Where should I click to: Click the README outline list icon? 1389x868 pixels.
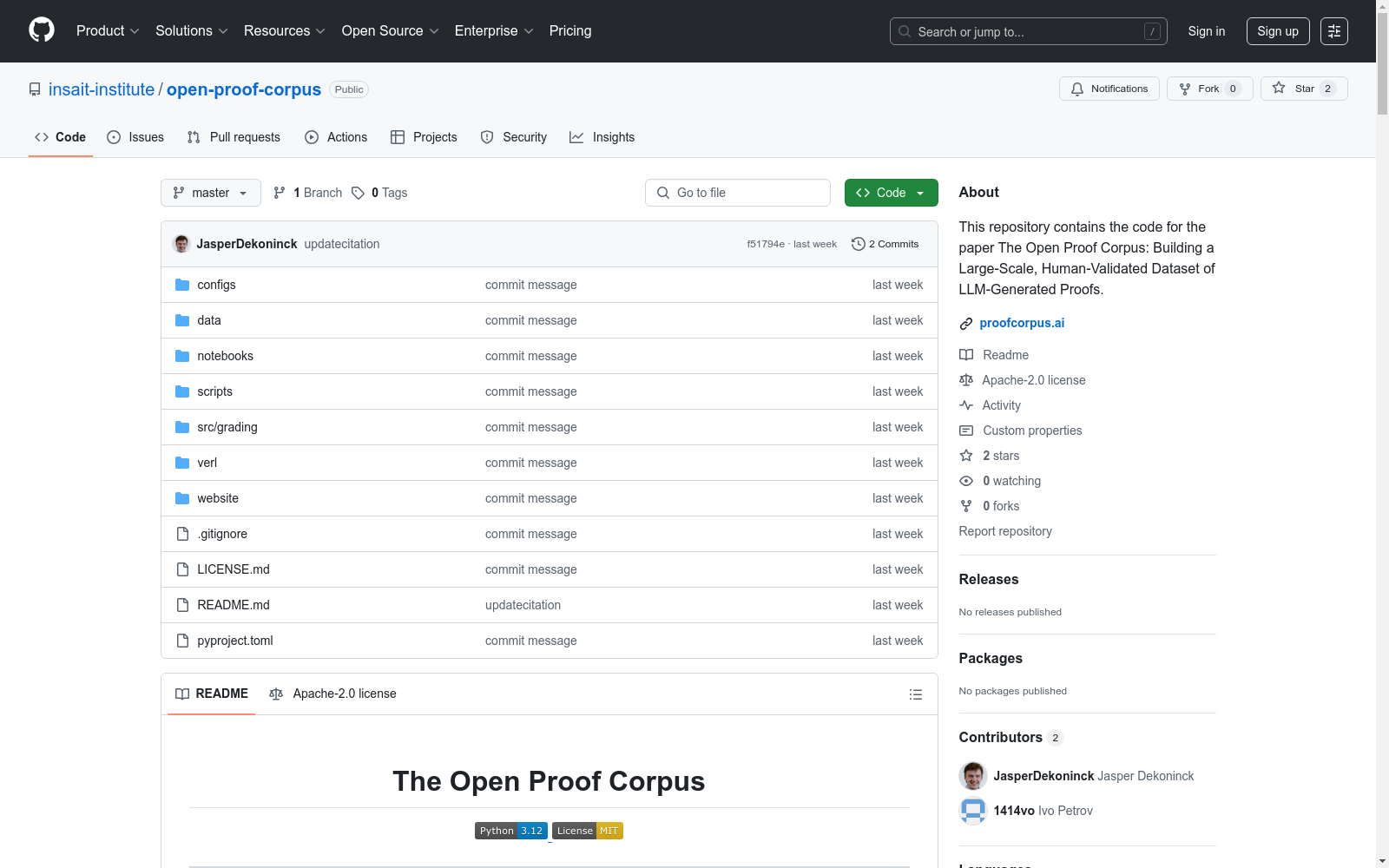click(915, 694)
